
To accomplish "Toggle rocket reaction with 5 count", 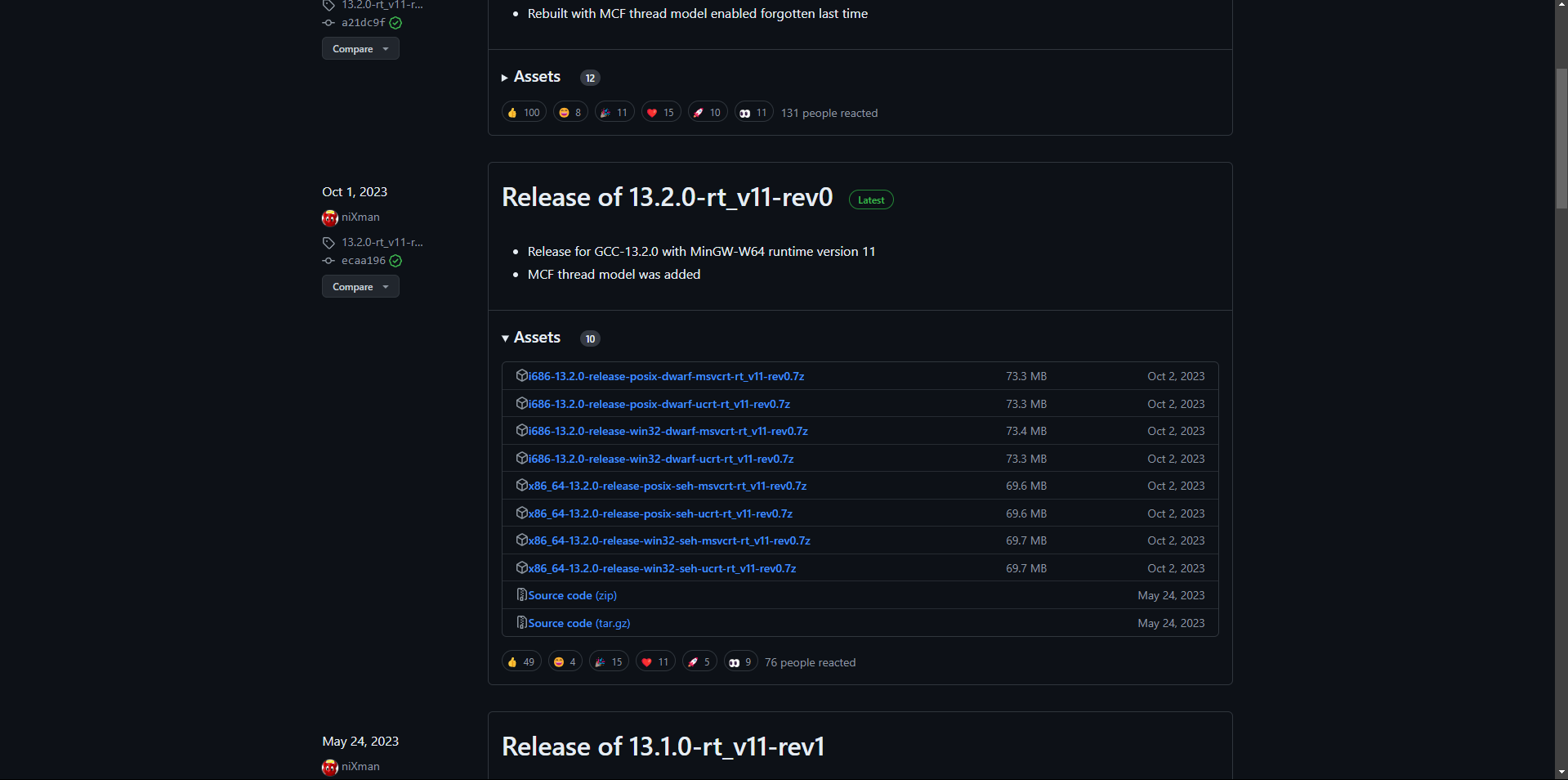I will [x=699, y=662].
